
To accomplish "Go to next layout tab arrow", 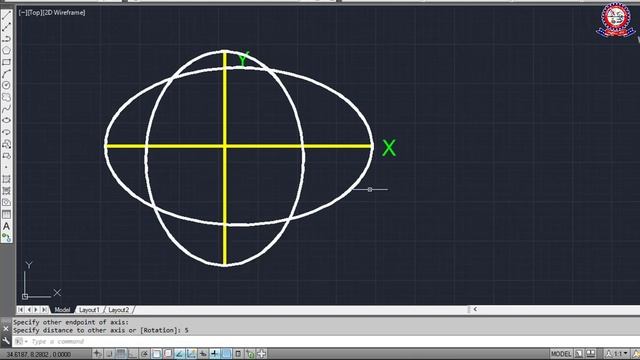I will click(x=36, y=310).
